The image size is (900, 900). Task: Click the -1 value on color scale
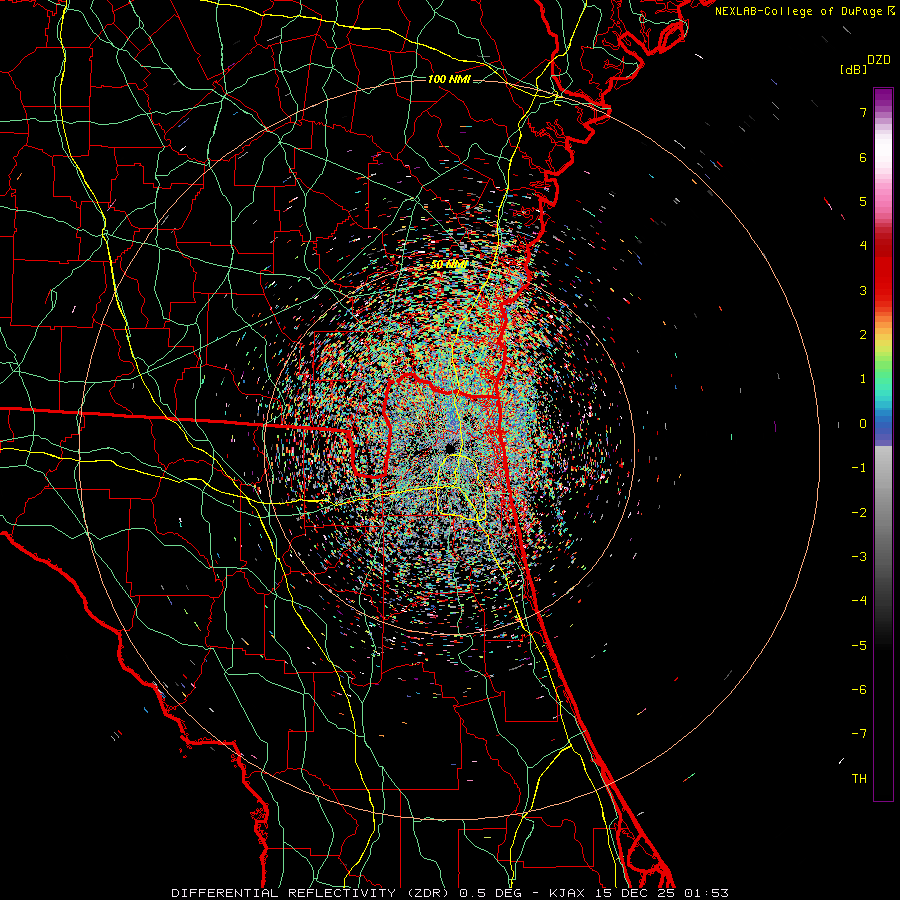coord(859,468)
